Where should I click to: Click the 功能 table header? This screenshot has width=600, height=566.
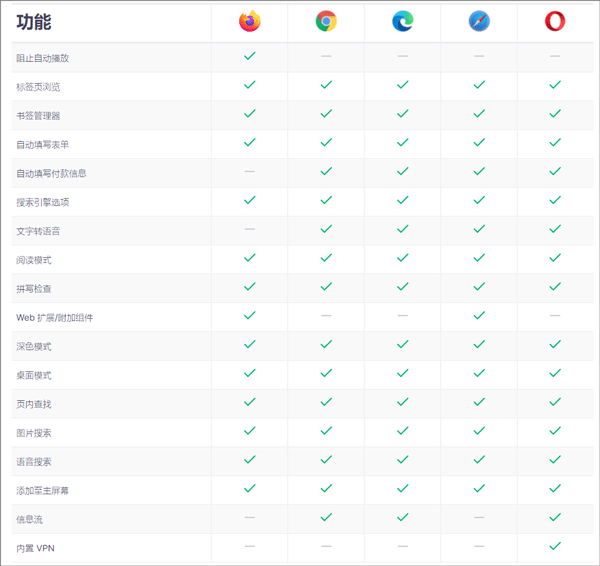click(x=34, y=22)
